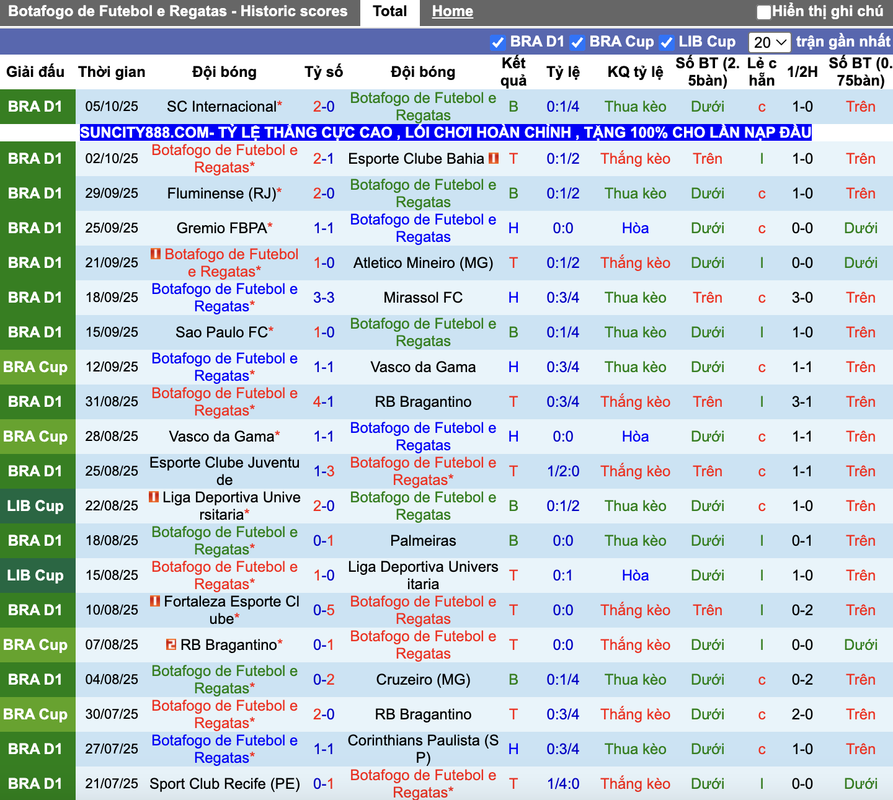Click half-time score 3-1 on 31/08/25 row
This screenshot has height=800, width=893.
[x=802, y=402]
